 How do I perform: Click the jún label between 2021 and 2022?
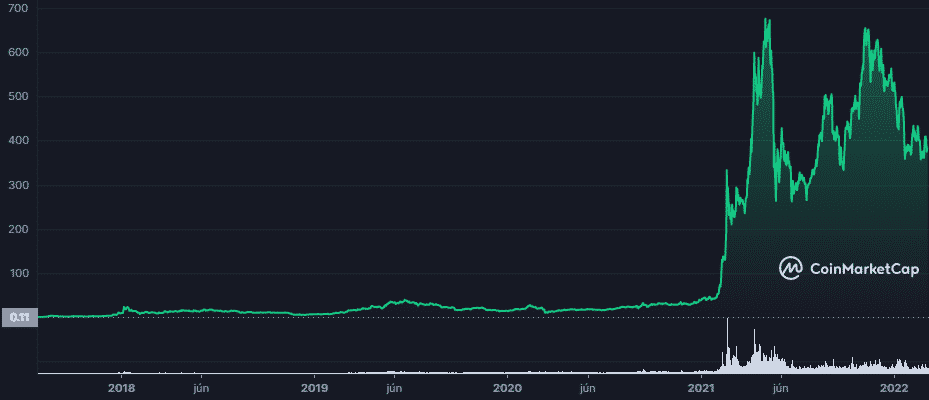click(782, 387)
